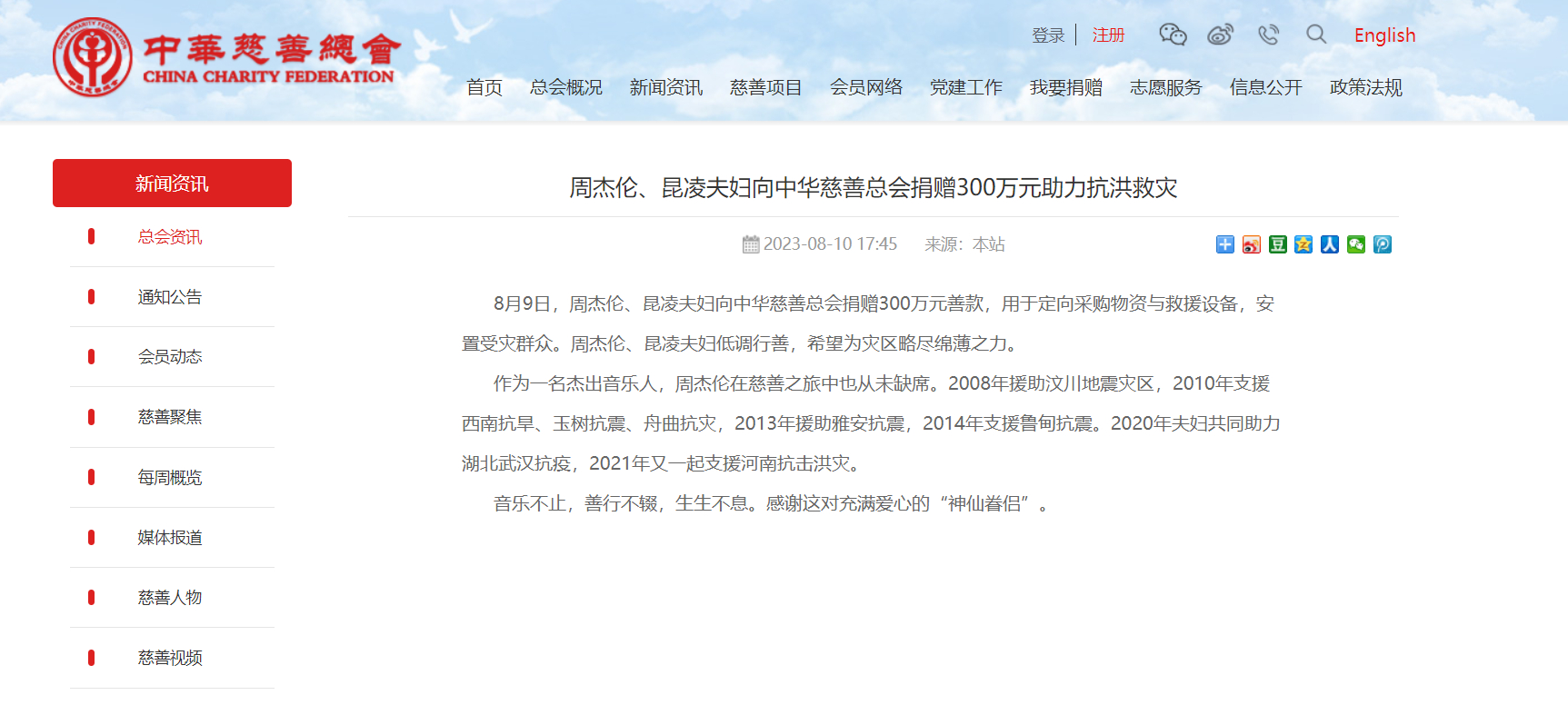1568x705 pixels.
Task: Open the 慈善项目 menu
Action: (766, 87)
